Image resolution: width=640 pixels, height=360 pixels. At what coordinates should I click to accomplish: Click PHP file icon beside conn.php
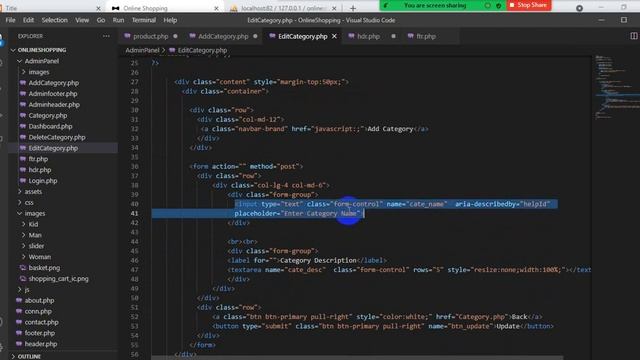click(x=19, y=311)
